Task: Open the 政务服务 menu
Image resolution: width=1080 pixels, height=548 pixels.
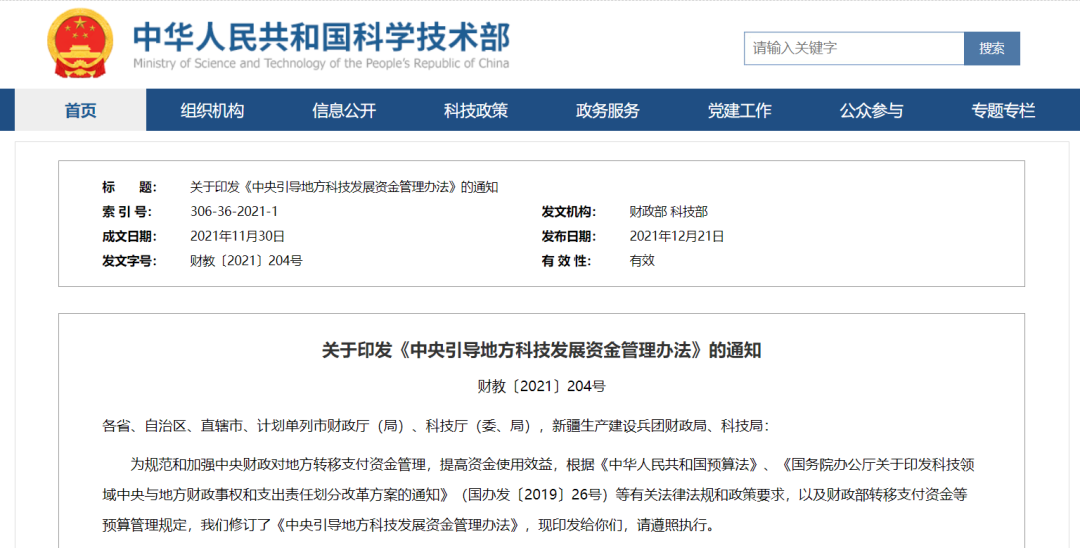Action: 608,110
